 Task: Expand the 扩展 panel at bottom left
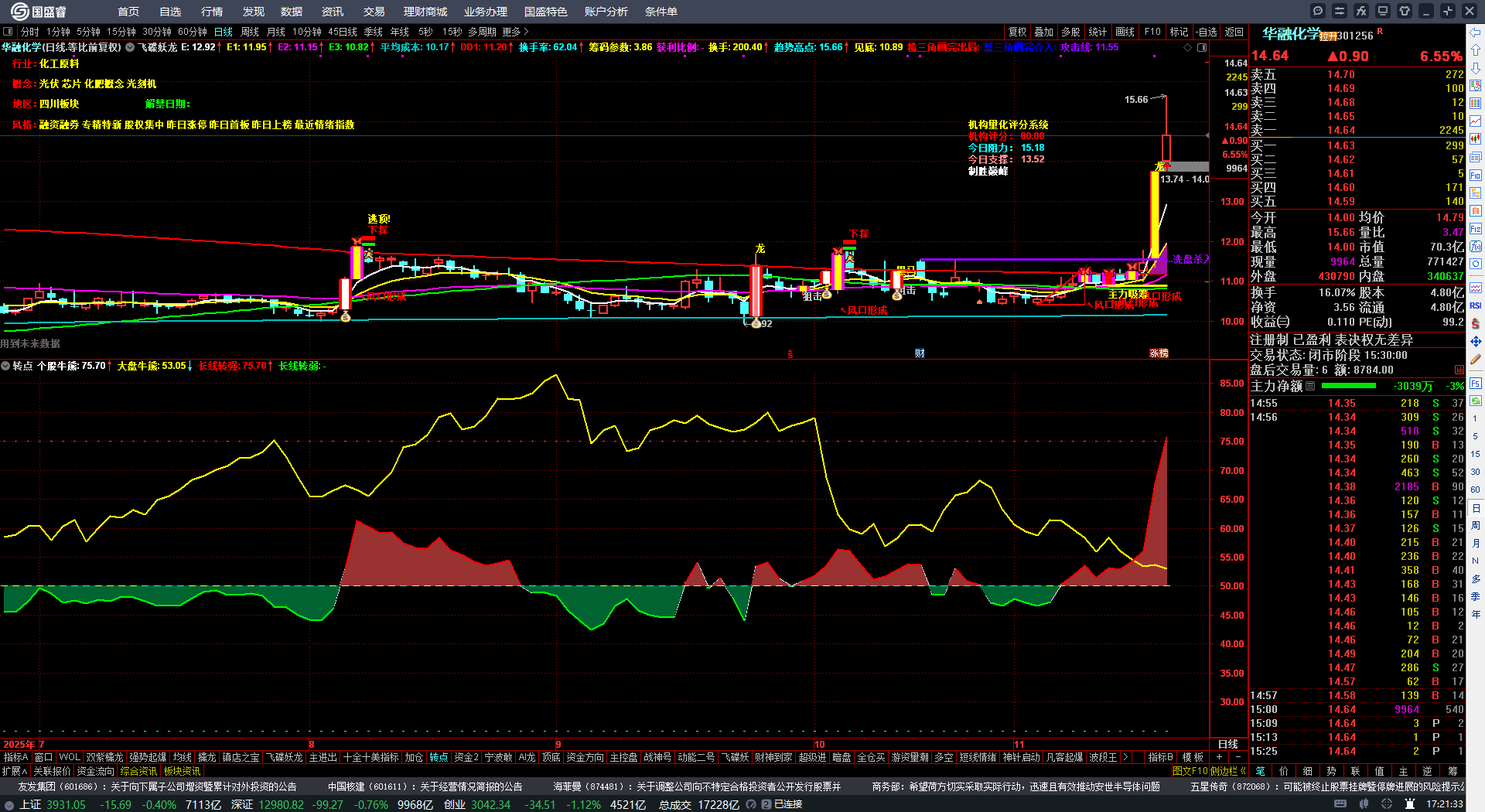click(x=15, y=771)
